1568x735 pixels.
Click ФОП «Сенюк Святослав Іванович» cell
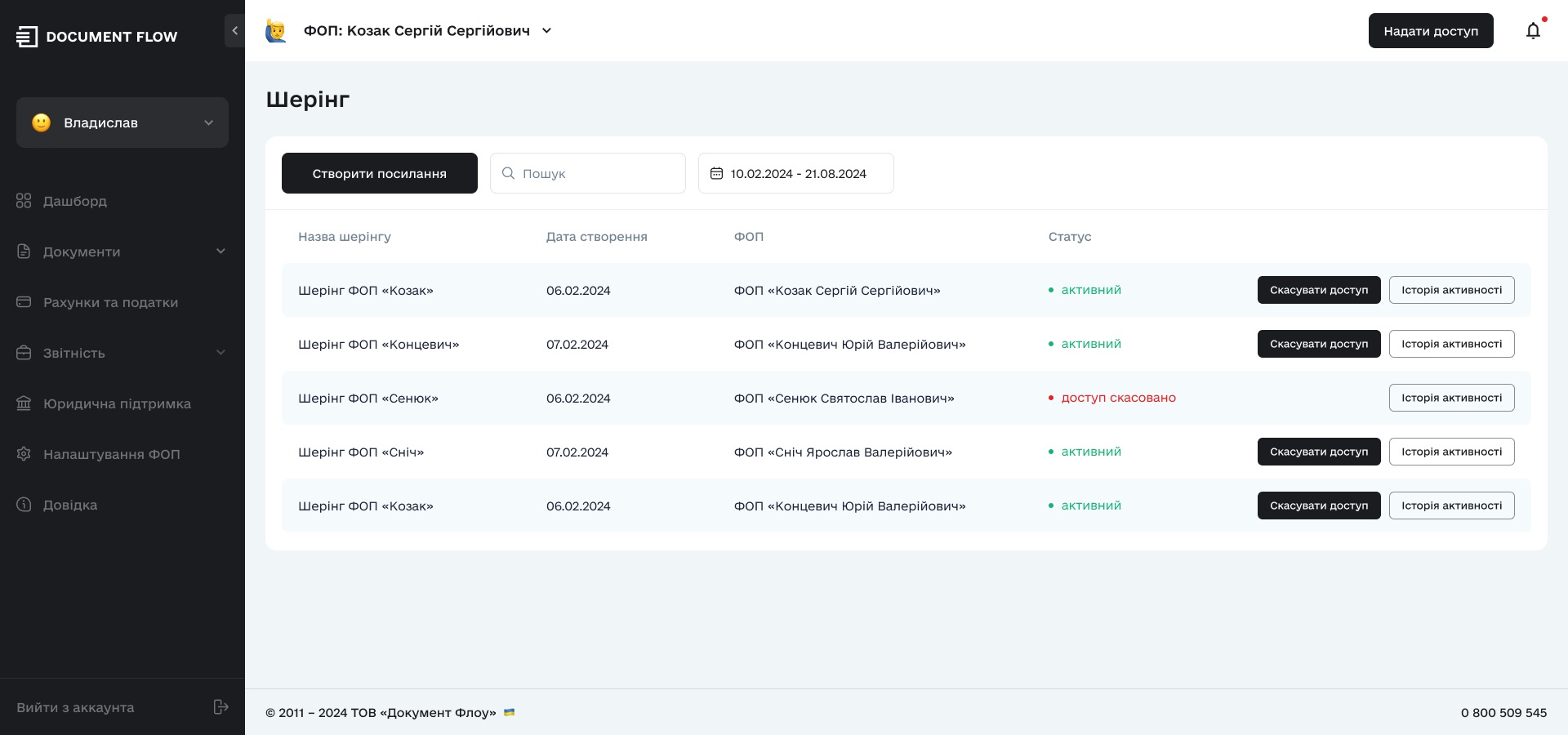coord(844,399)
